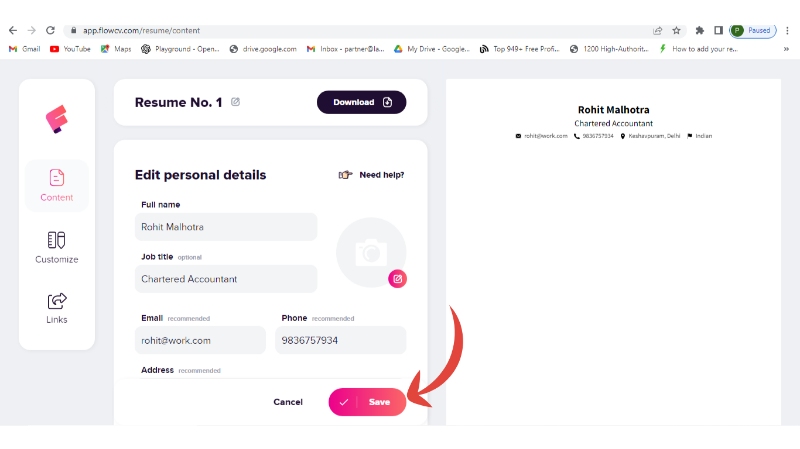Click the pink edit photo icon

point(397,279)
